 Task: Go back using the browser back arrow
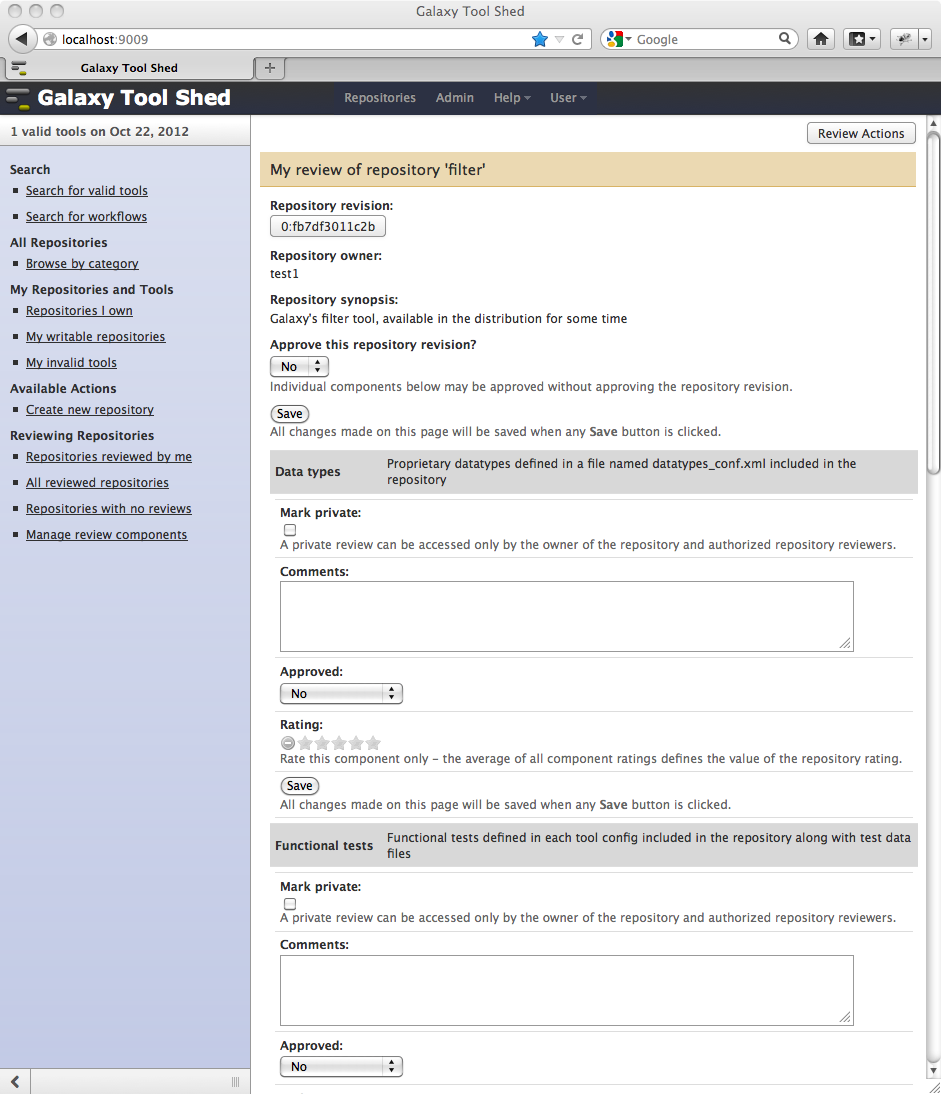point(22,39)
